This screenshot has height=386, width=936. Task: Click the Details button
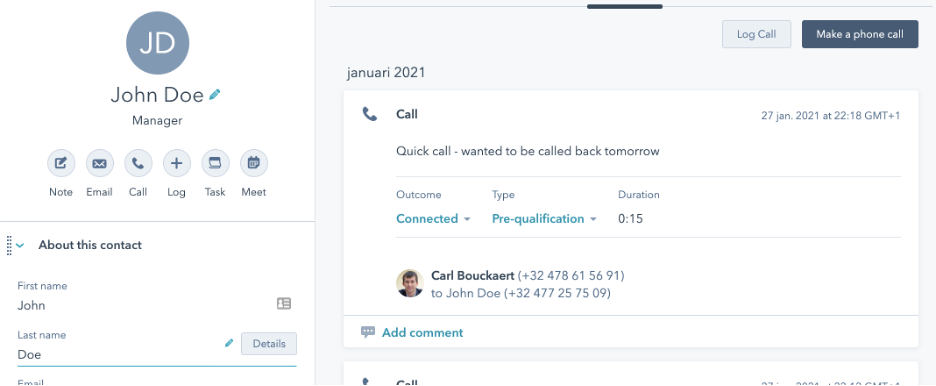point(269,344)
